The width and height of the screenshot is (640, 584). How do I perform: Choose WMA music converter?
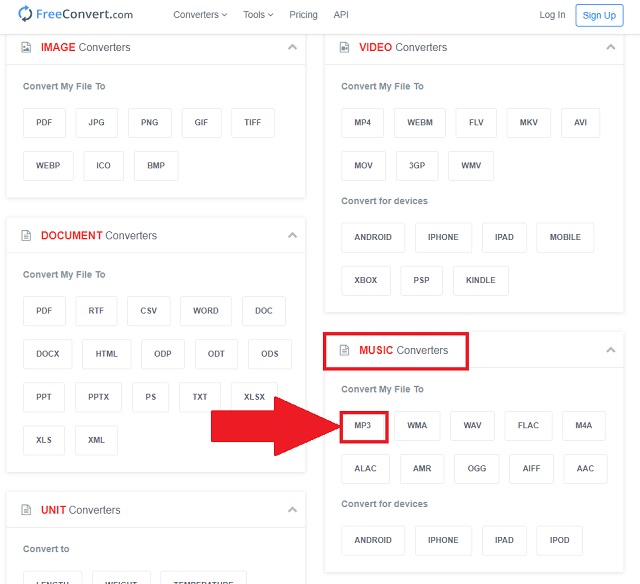pos(417,426)
